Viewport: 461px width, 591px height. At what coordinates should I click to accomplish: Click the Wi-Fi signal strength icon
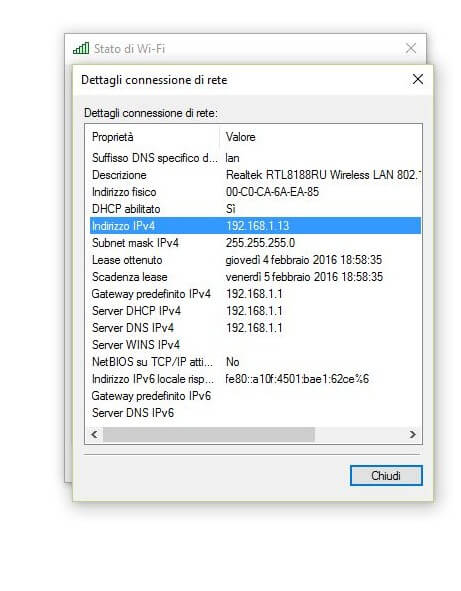[81, 48]
